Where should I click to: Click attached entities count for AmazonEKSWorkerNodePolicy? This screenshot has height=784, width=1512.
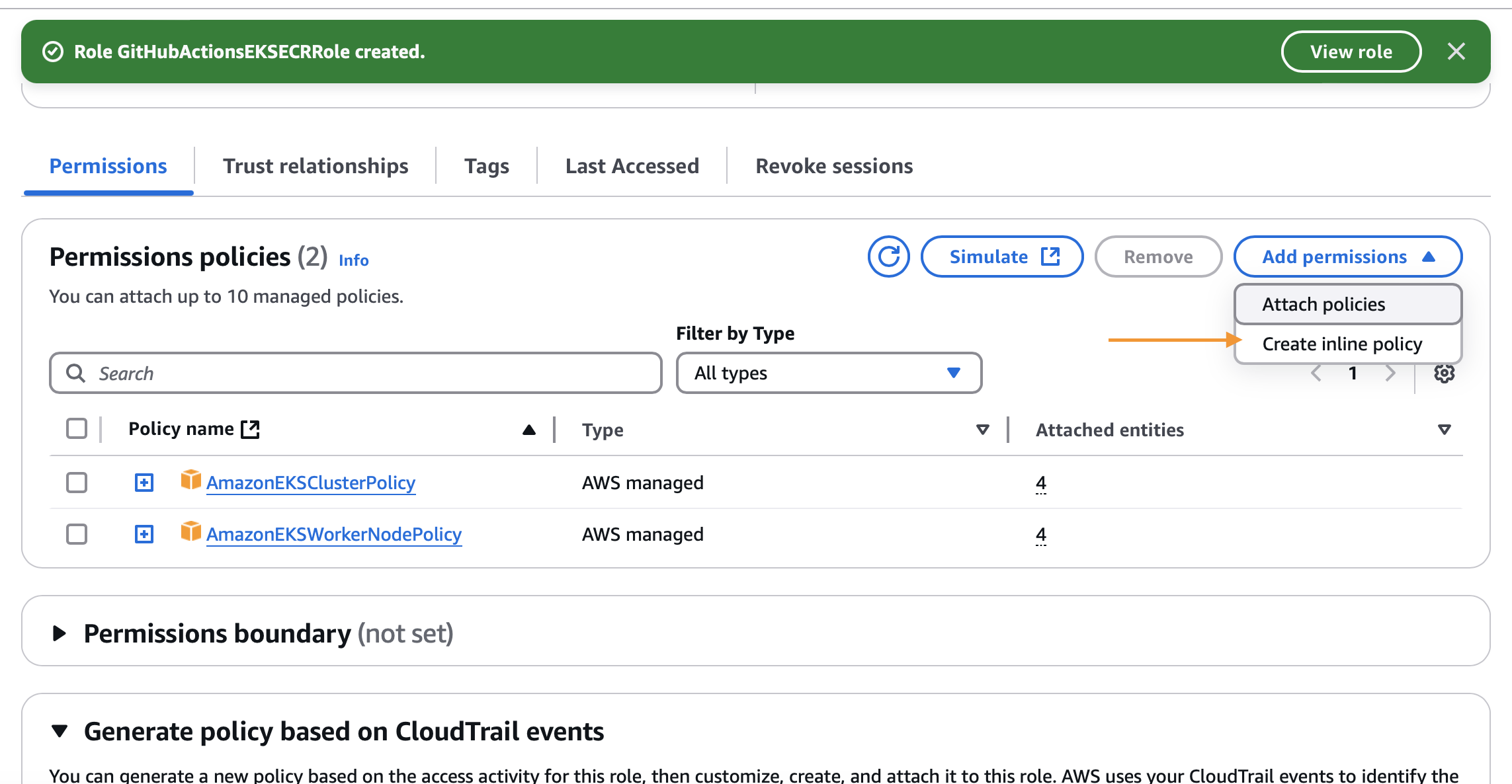coord(1041,535)
